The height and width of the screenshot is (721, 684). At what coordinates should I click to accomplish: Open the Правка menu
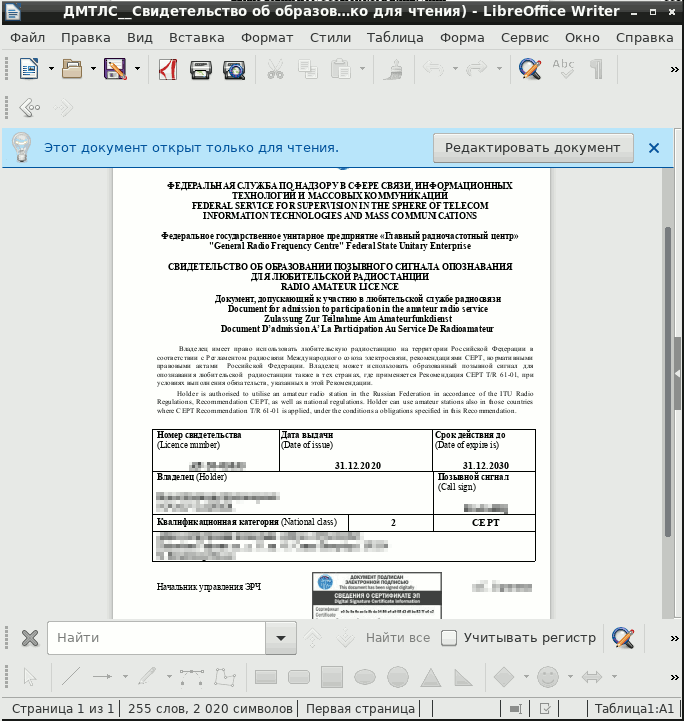pos(86,38)
